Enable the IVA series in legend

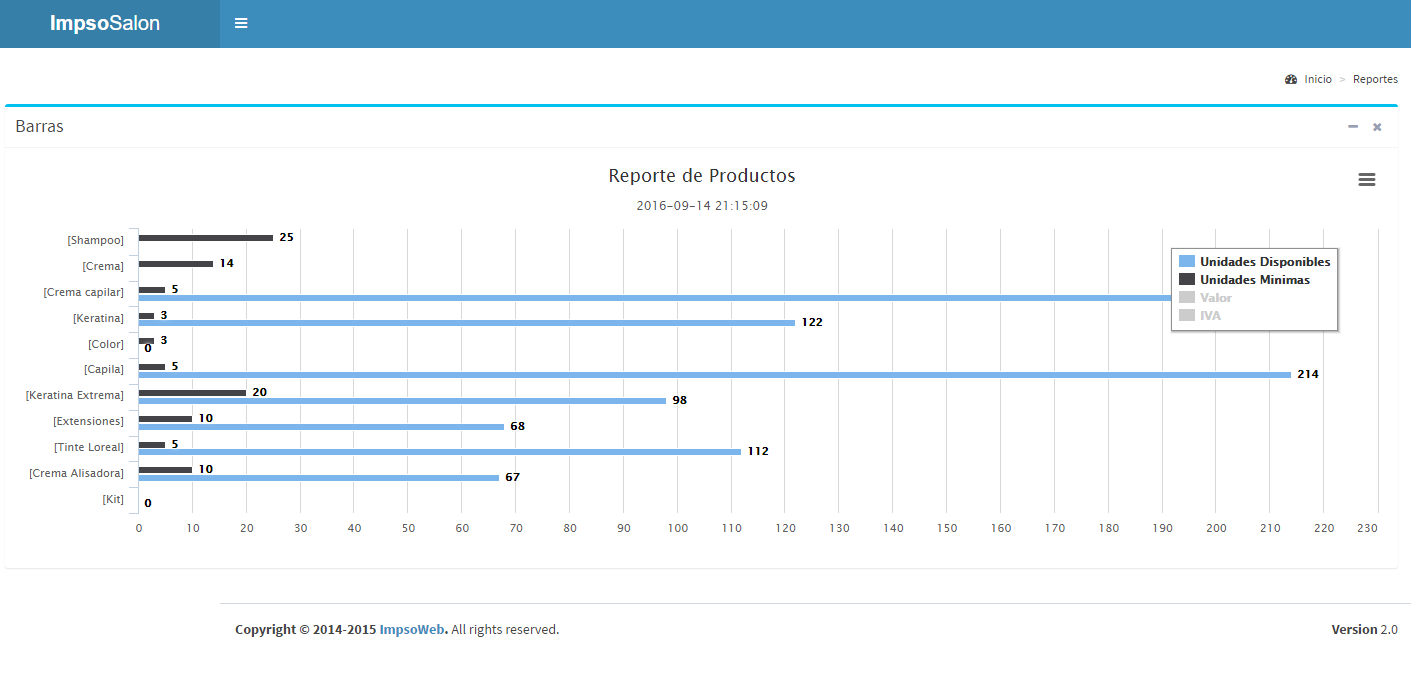point(1210,315)
